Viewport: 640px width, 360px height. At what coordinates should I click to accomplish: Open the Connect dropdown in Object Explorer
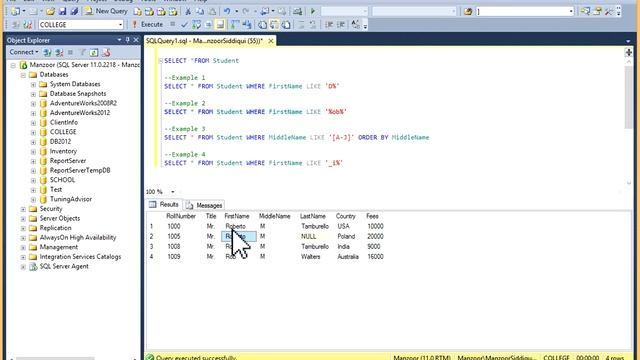[x=24, y=52]
